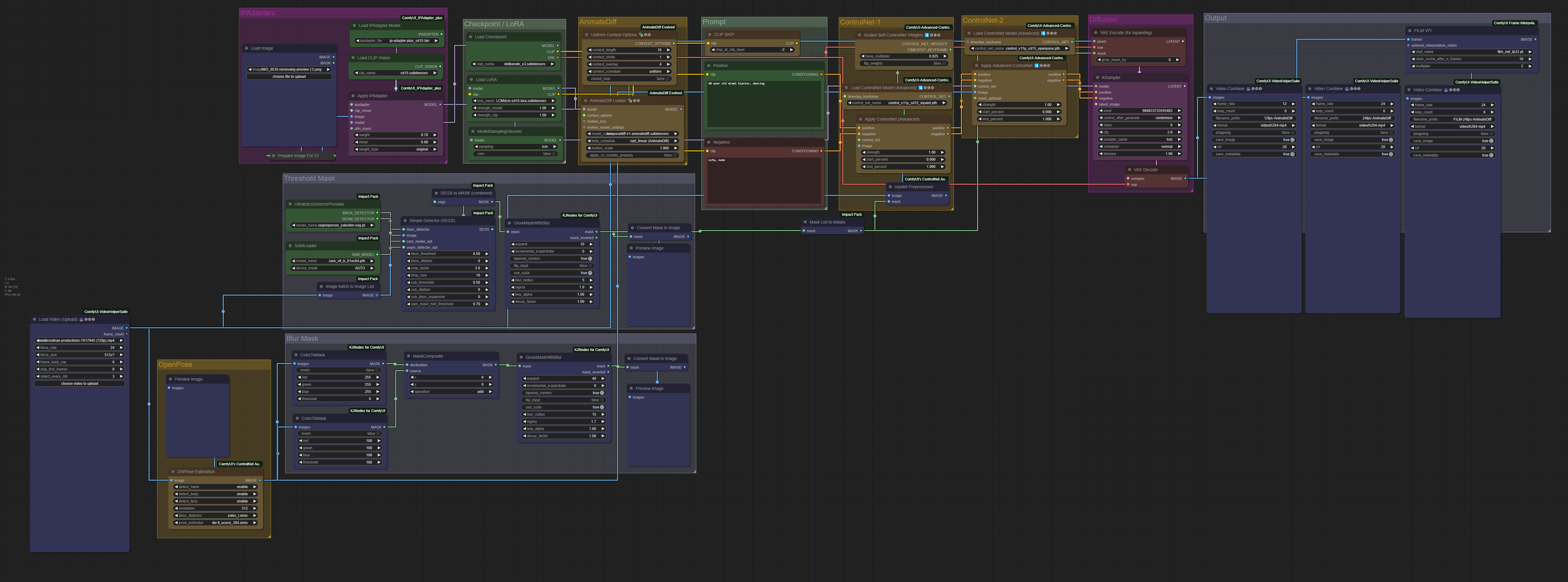The height and width of the screenshot is (582, 1568).
Task: Click the VAE output slot on Load Checkpoint
Action: [557, 58]
